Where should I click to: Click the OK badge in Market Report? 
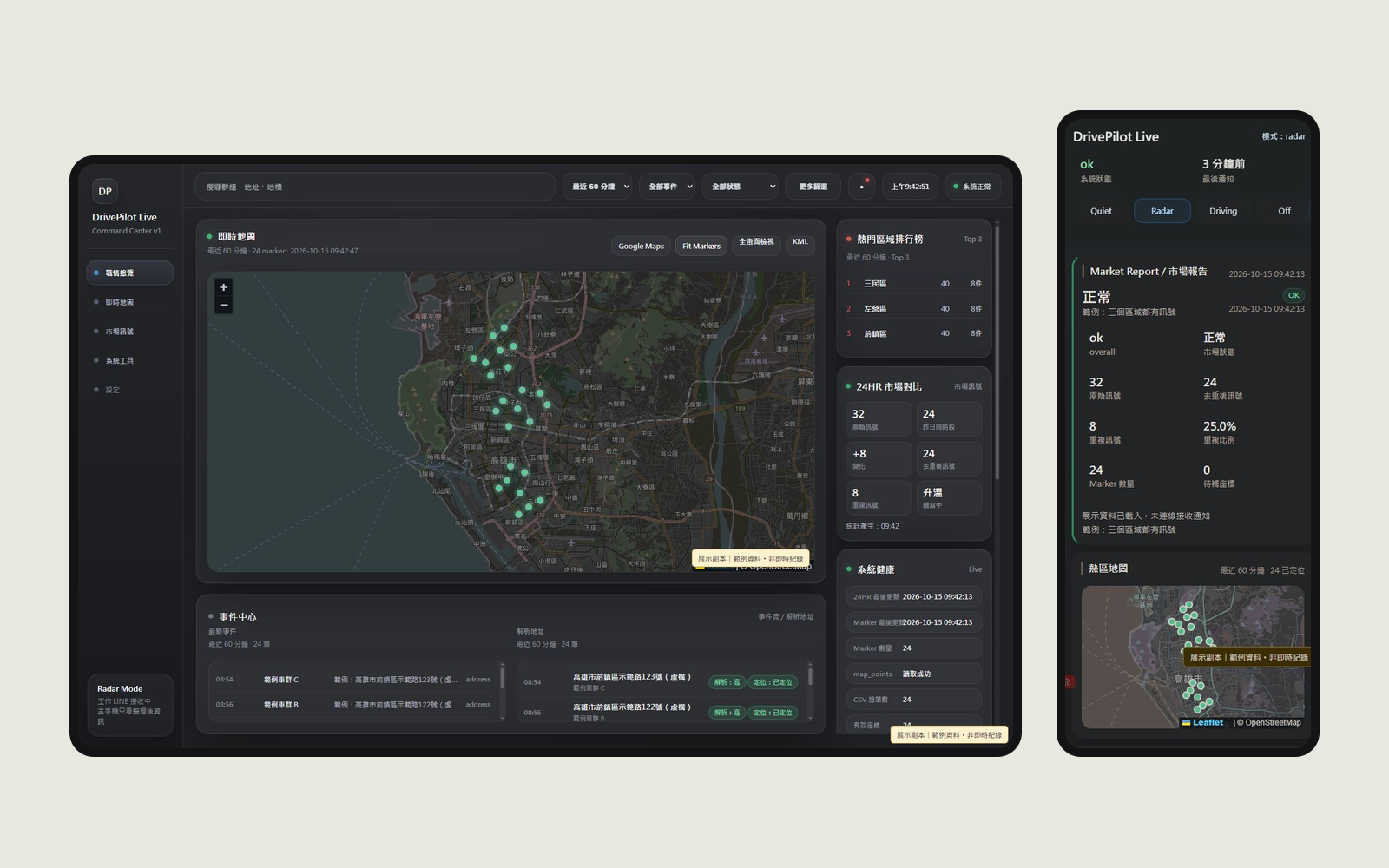[1294, 295]
